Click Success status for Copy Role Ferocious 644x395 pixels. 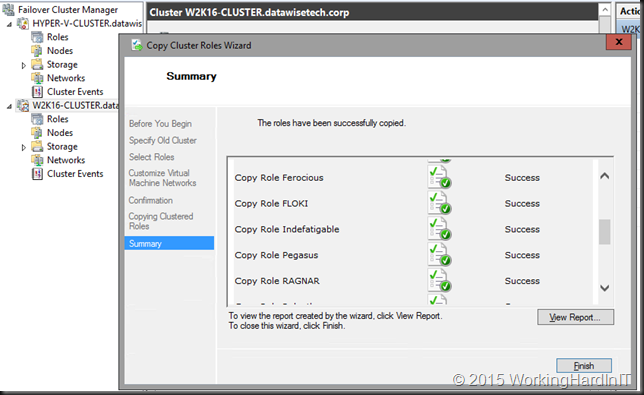522,177
